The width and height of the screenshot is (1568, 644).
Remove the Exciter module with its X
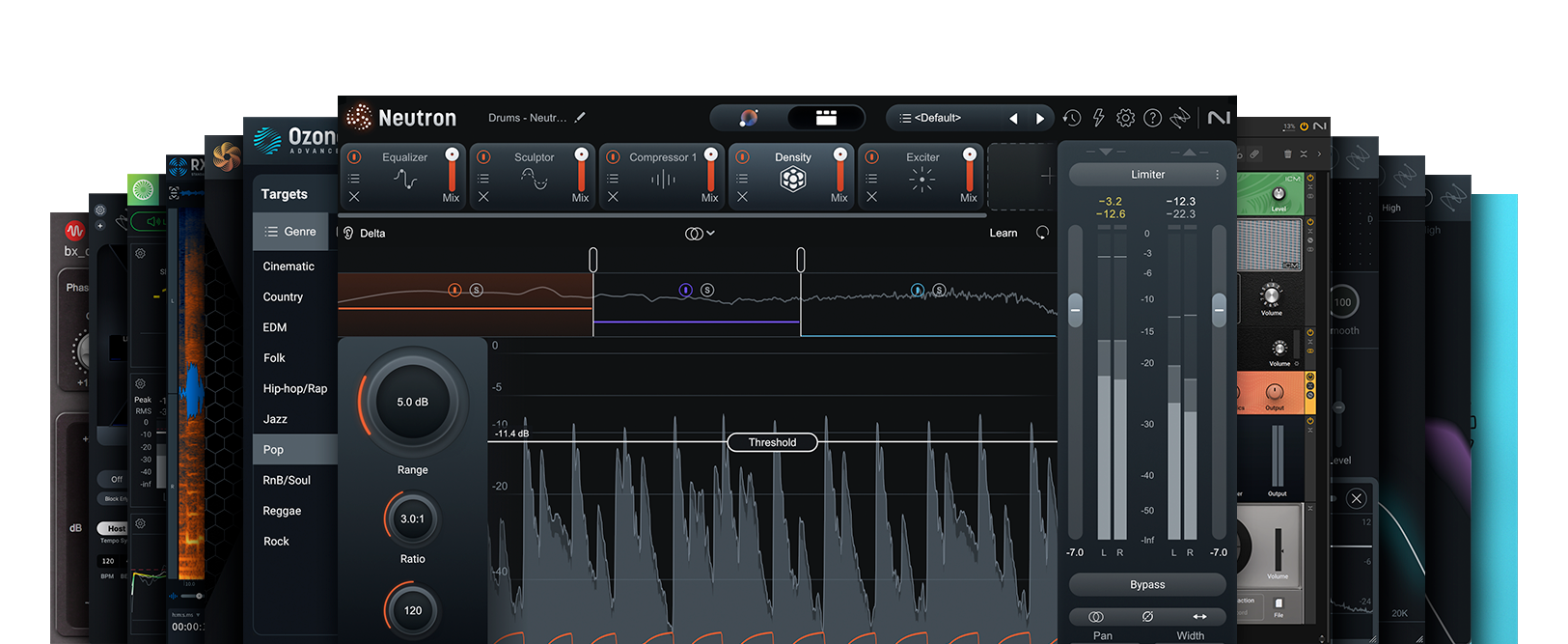point(871,197)
